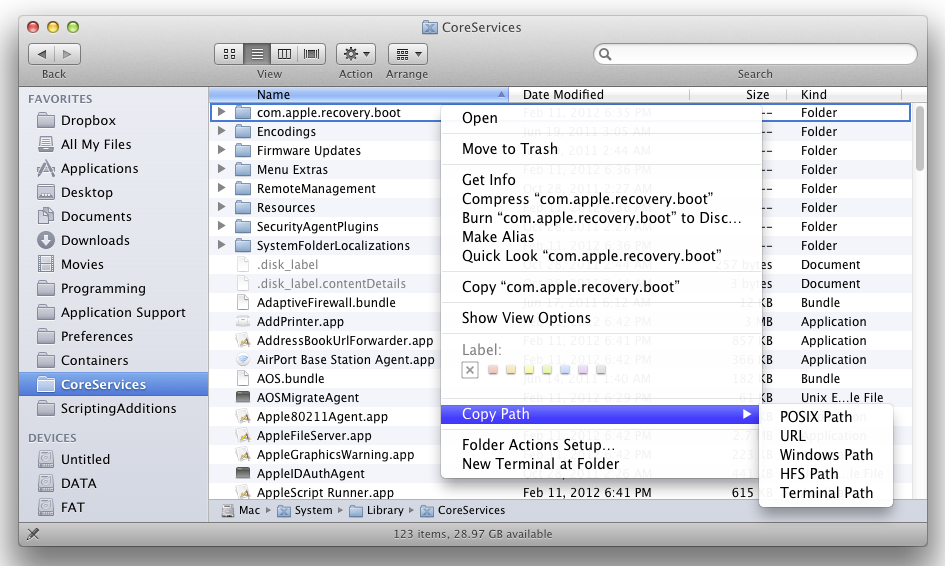Expand the Firmware Updates folder
This screenshot has height=566, width=945.
point(221,150)
